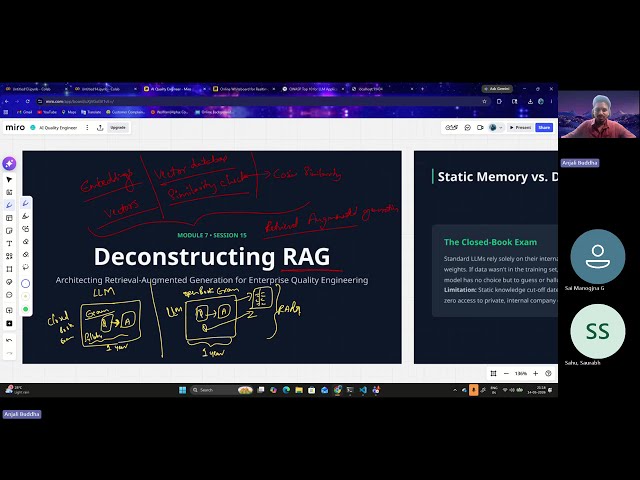Open Visual Studio Code from taskbar

coord(363,390)
